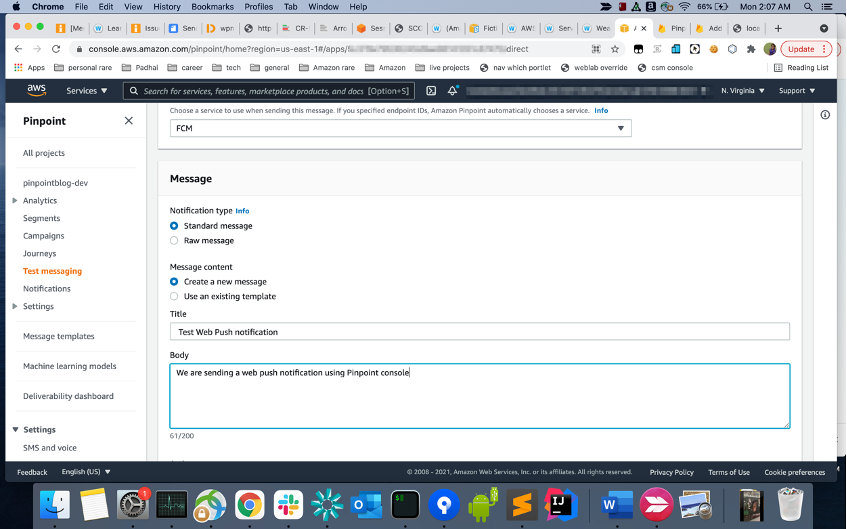Switch to the Pinp browser tab
Viewport: 847px width, 529px height.
click(x=672, y=29)
